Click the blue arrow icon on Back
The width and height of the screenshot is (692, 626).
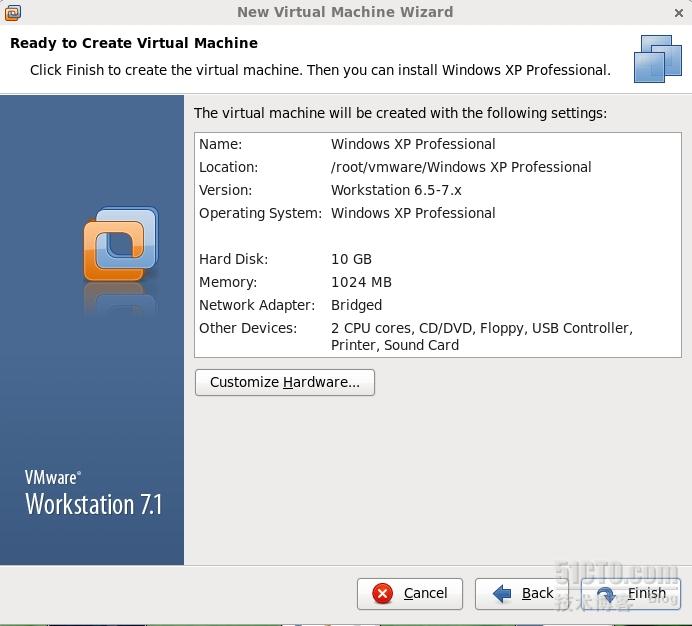click(502, 593)
